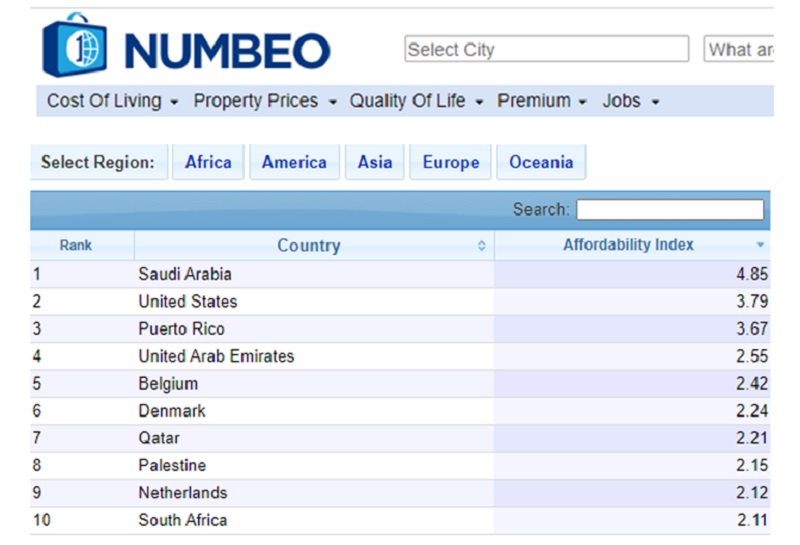The image size is (800, 545).
Task: Click the 2.15 affordability value
Action: (752, 465)
